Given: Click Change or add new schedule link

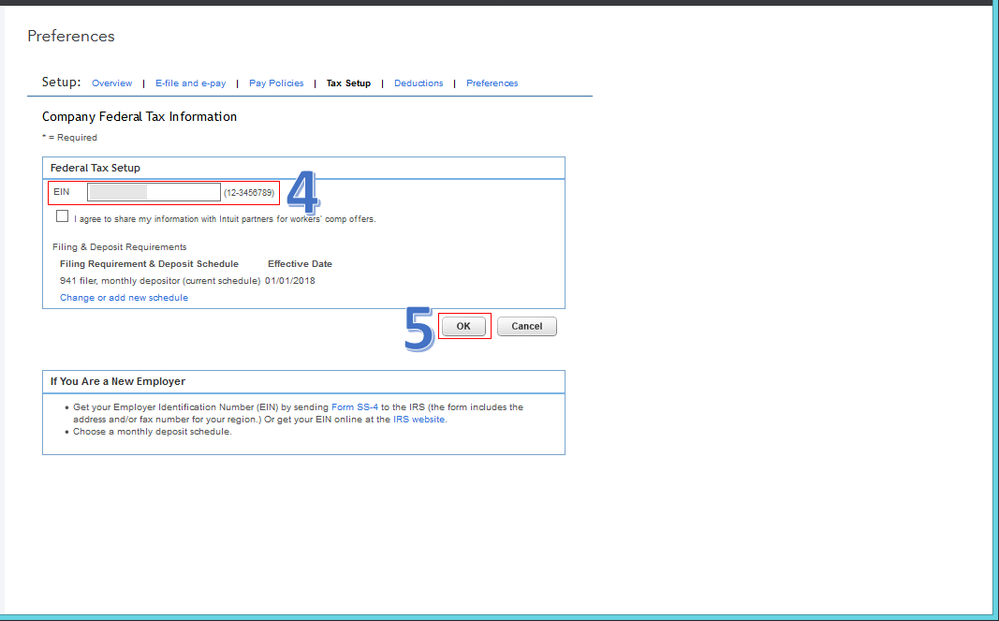Looking at the screenshot, I should tap(124, 297).
